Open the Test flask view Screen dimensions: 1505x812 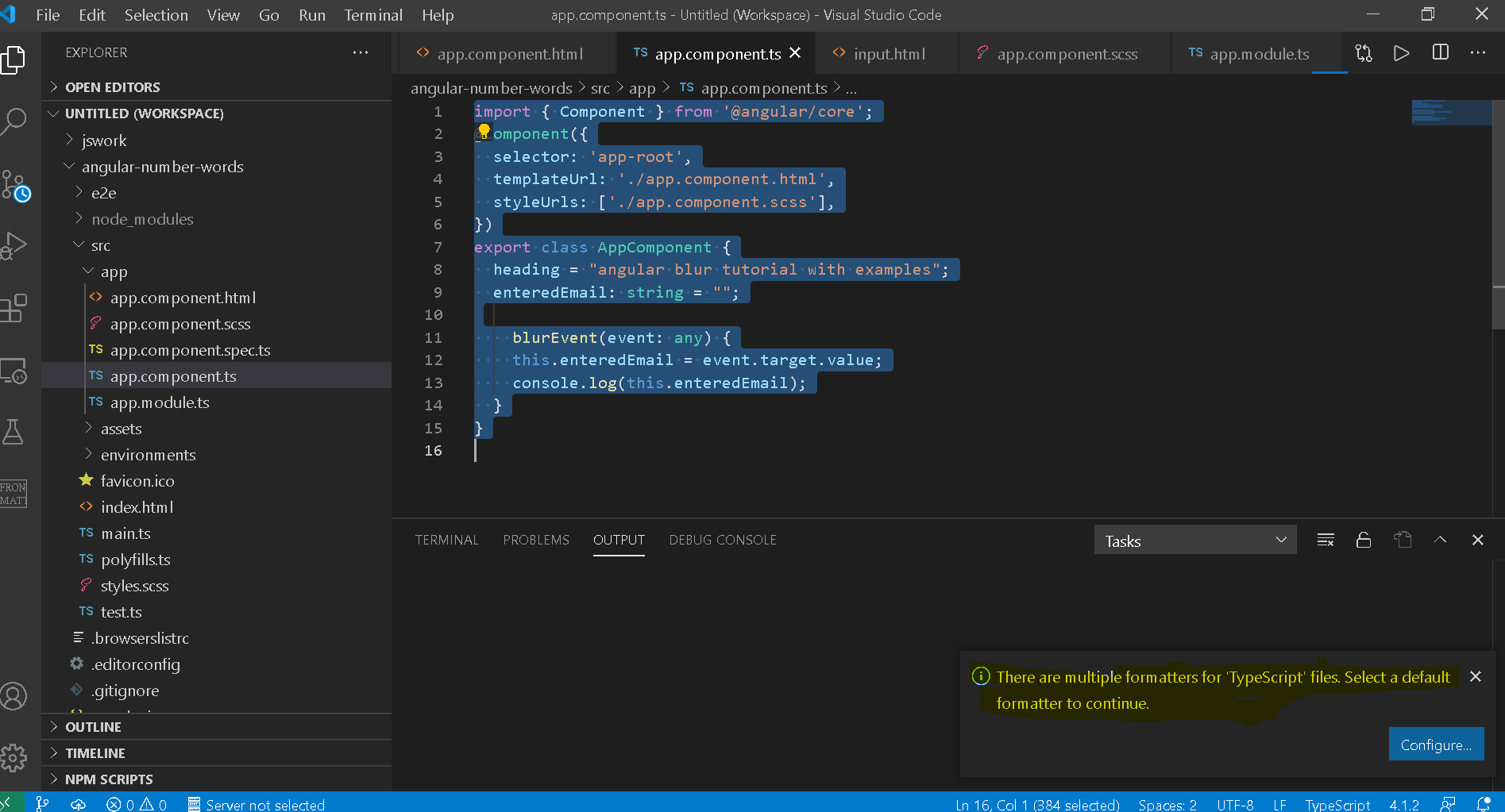click(14, 433)
